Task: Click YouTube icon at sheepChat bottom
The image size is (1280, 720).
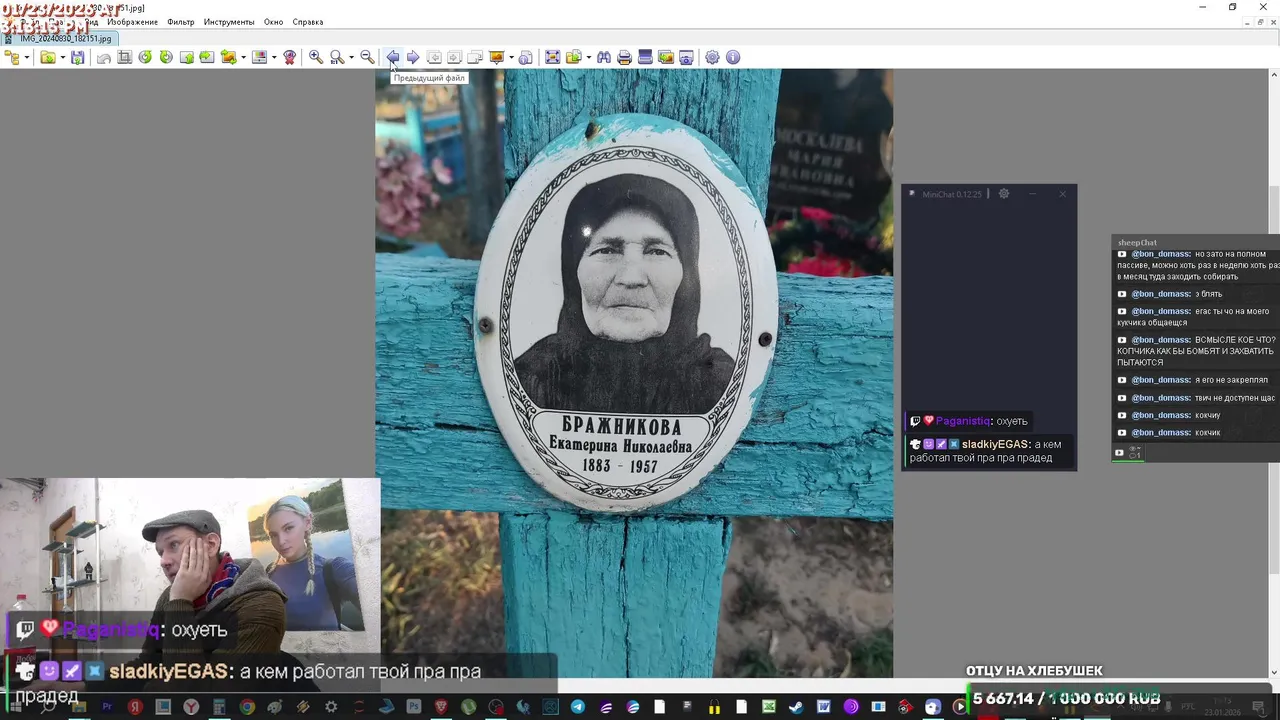Action: [x=1119, y=453]
